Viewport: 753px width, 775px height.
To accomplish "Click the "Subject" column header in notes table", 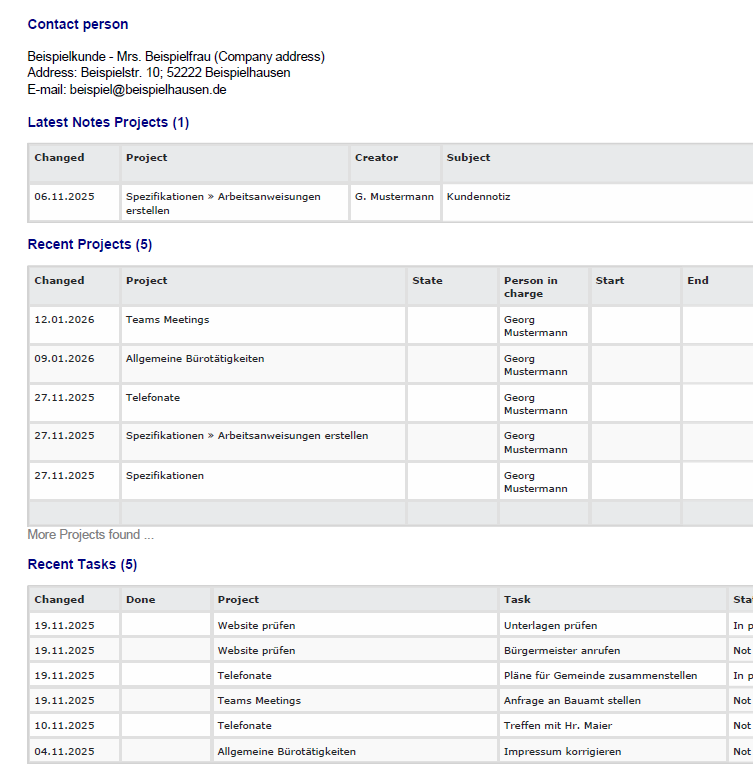I will (468, 157).
